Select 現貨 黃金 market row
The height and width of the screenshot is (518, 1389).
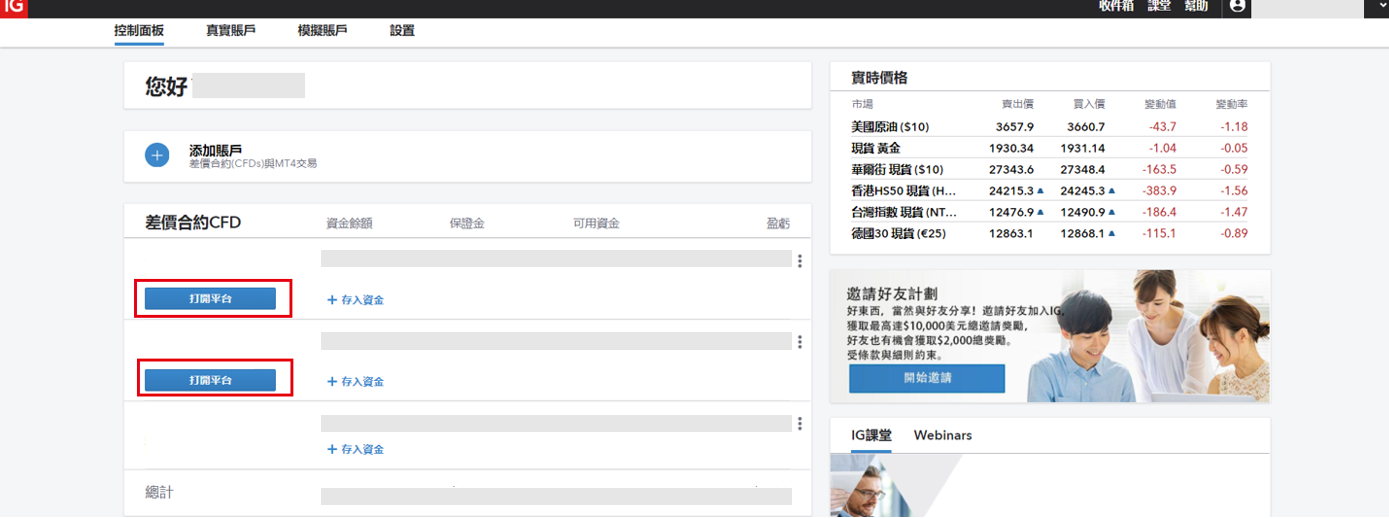coord(1049,148)
